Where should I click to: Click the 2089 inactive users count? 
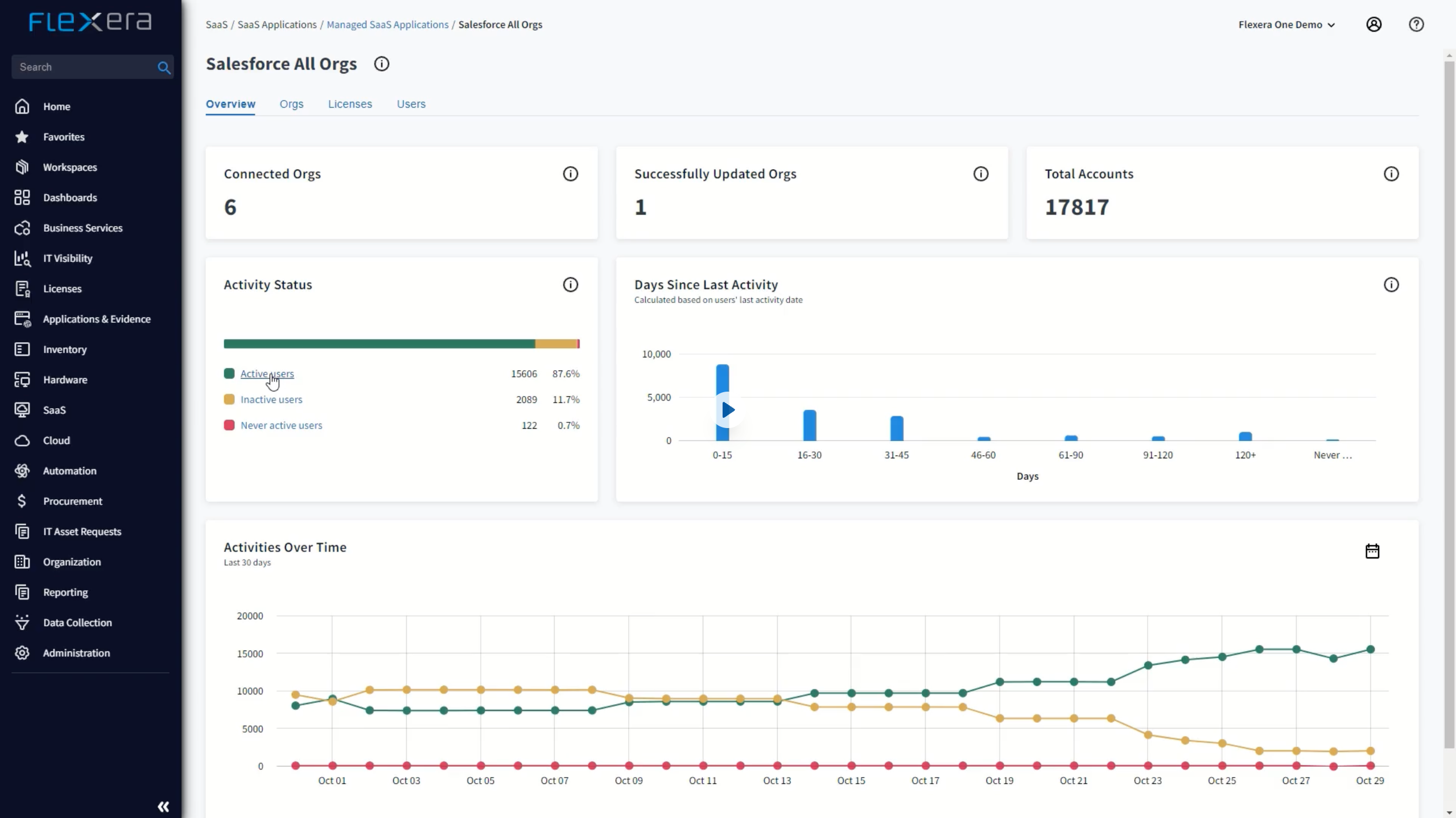tap(526, 400)
